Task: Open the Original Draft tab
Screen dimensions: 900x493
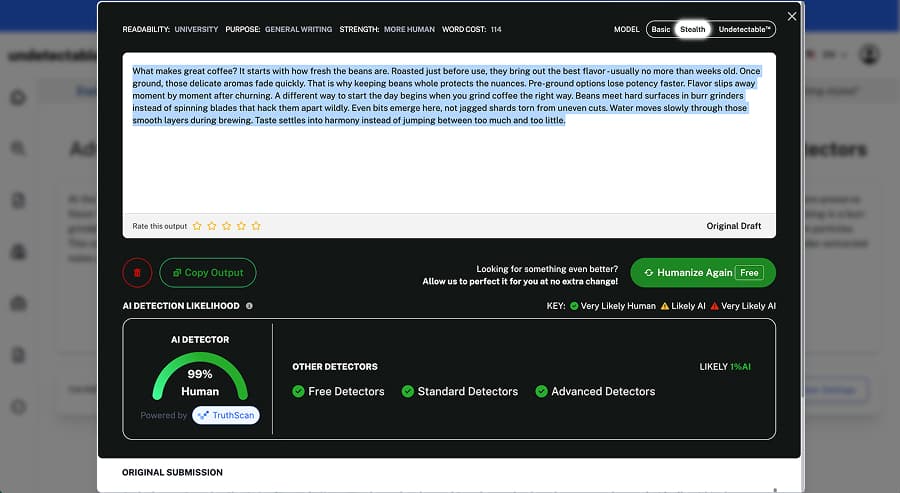Action: 733,226
